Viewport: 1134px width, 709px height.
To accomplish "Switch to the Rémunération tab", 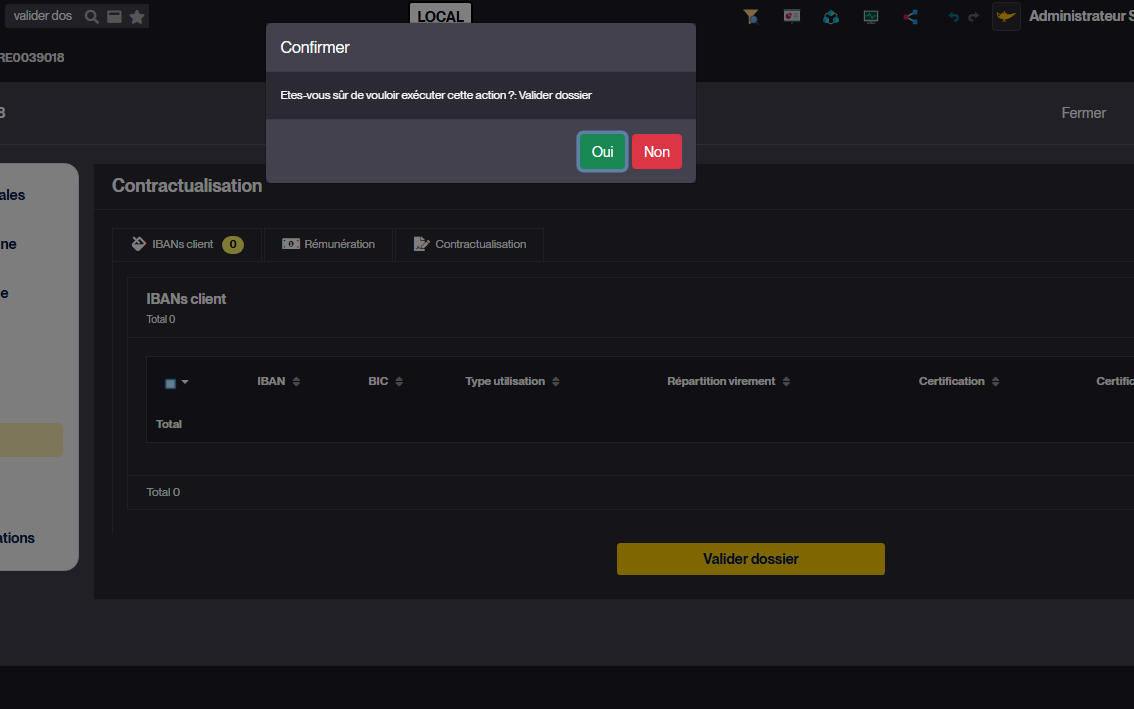I will coord(328,244).
